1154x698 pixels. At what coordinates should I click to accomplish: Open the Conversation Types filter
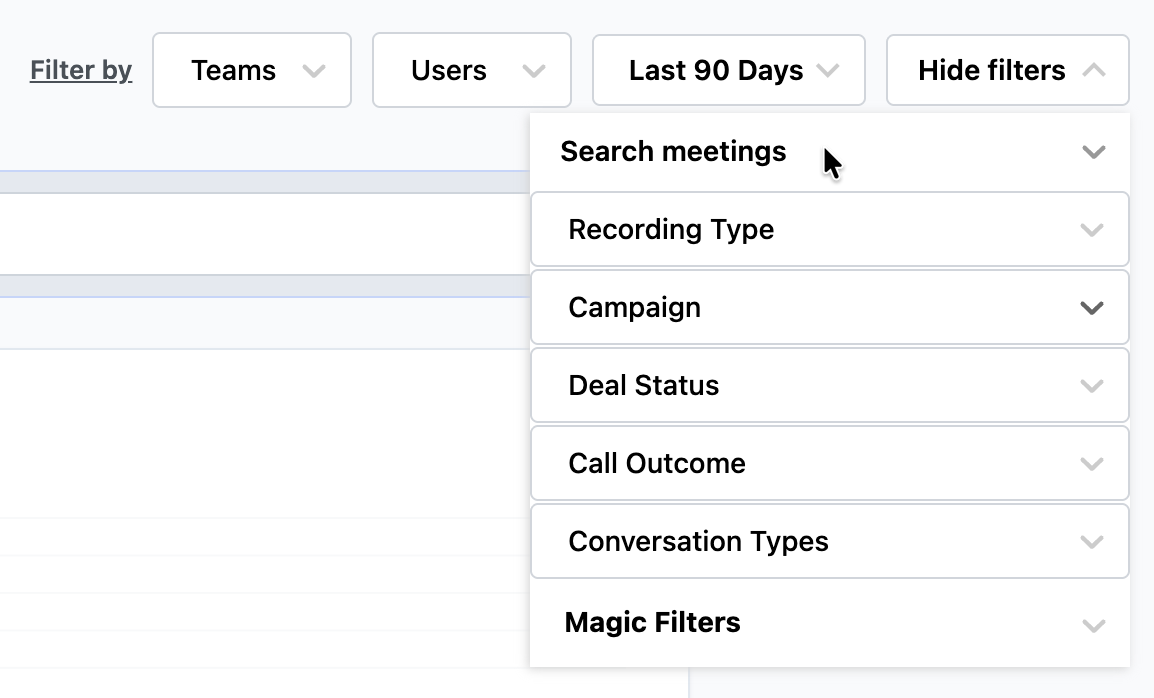tap(698, 542)
